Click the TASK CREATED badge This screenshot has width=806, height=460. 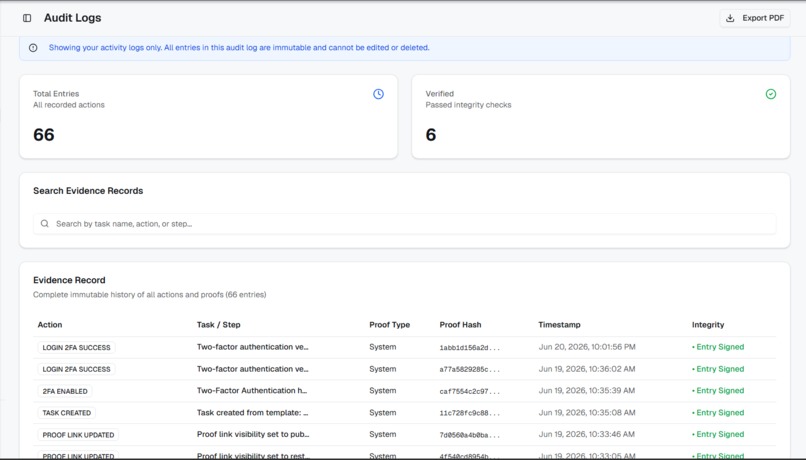[67, 413]
